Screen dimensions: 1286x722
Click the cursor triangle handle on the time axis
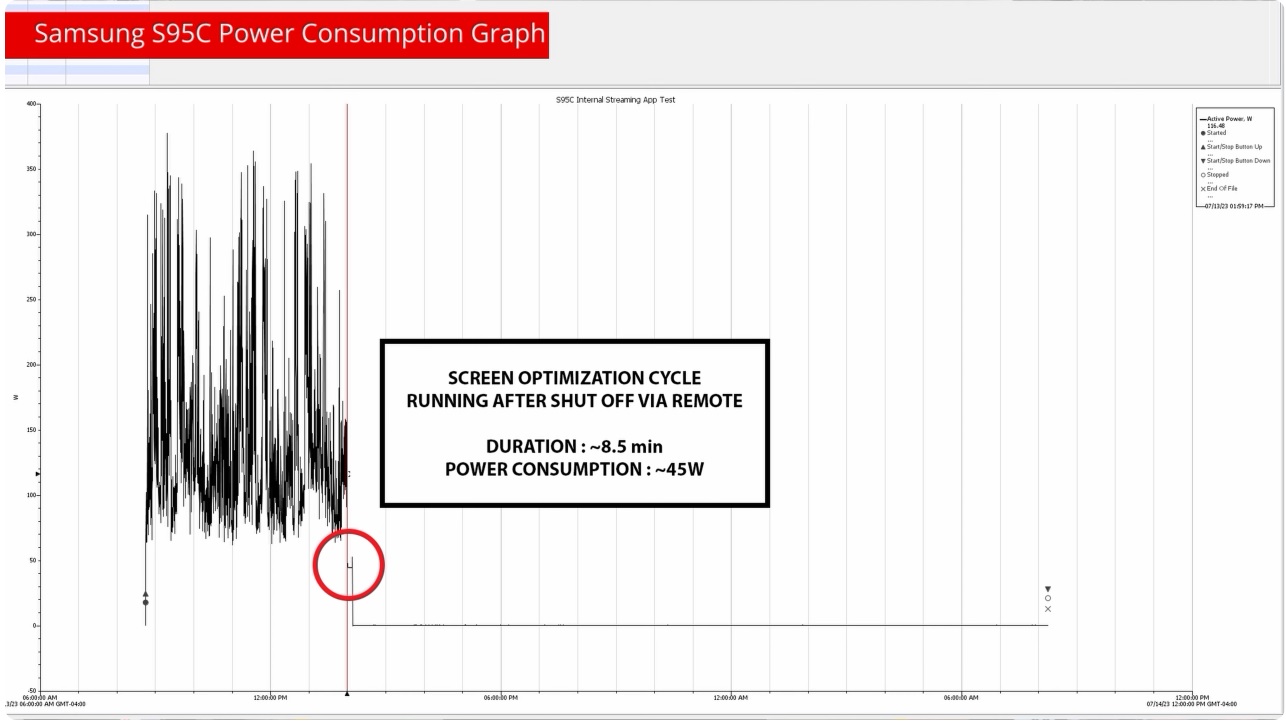click(347, 693)
